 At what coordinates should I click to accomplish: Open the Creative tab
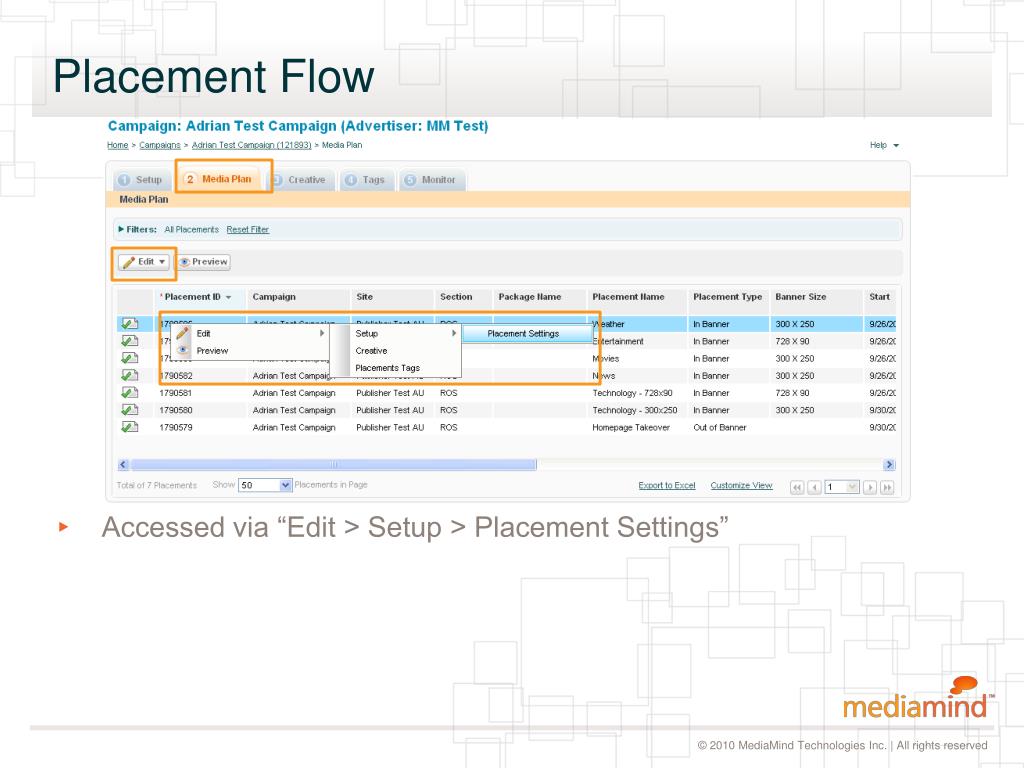[x=299, y=180]
